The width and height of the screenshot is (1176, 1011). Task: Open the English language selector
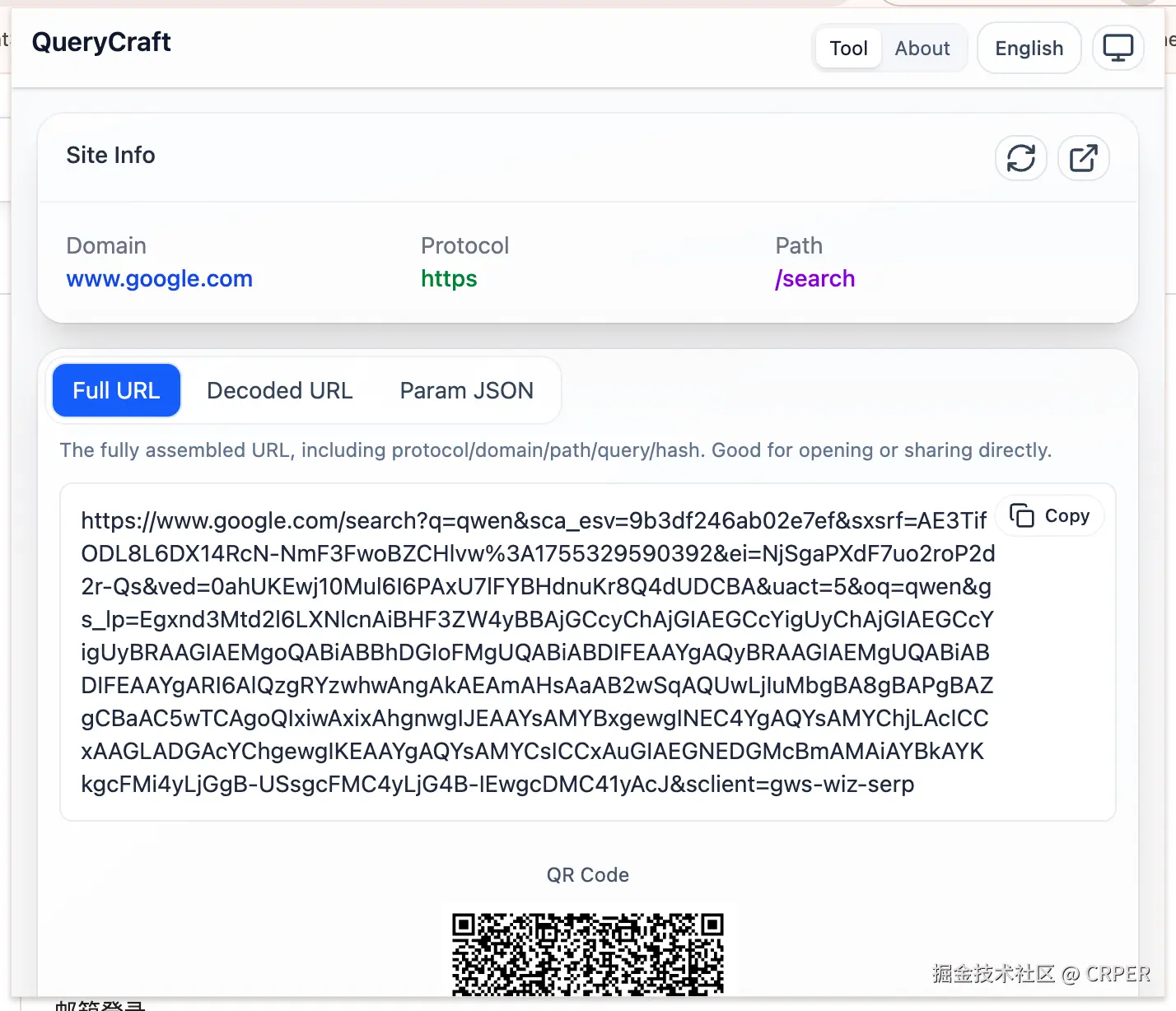click(1029, 49)
